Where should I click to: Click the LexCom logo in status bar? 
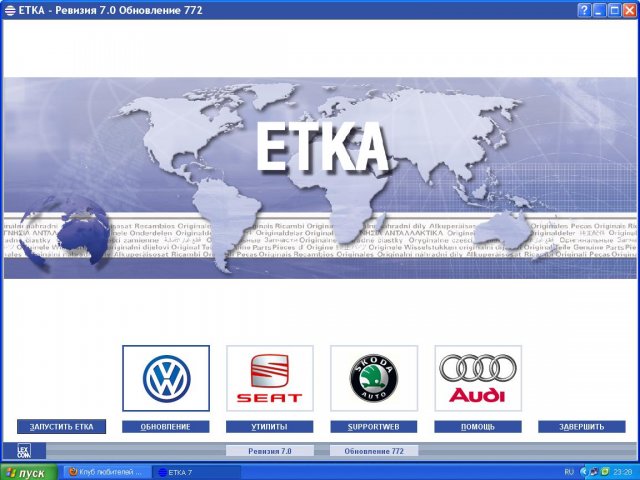click(x=24, y=451)
